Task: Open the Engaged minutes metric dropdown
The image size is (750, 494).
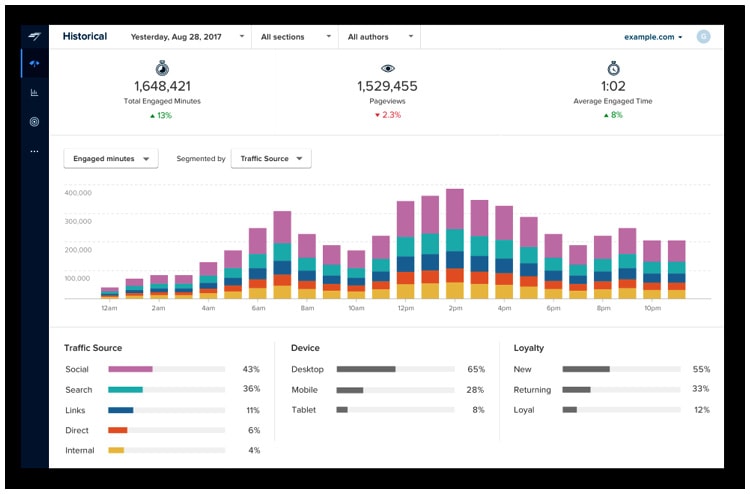Action: pos(111,159)
